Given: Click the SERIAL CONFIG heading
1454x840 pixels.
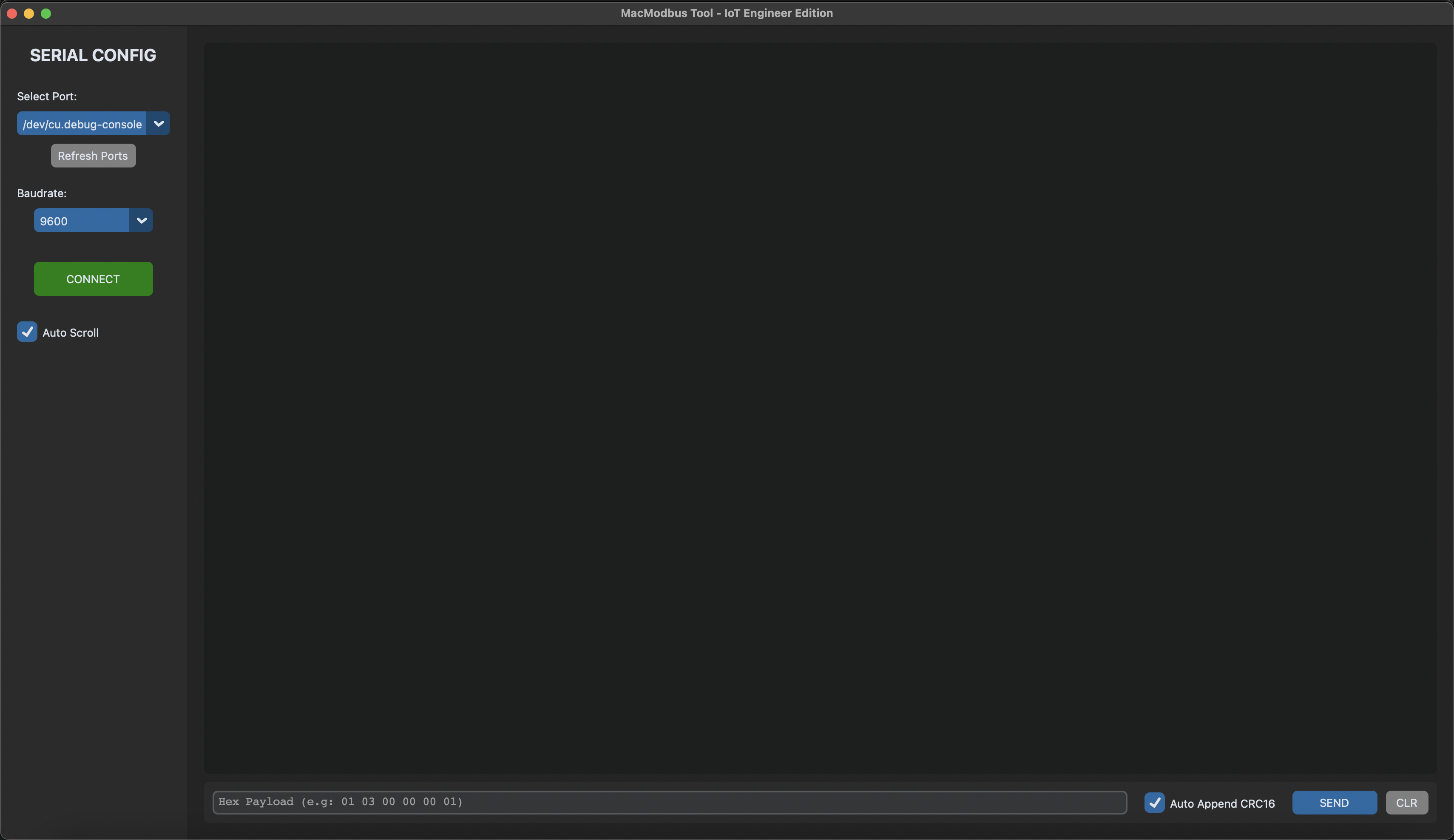Looking at the screenshot, I should point(93,55).
